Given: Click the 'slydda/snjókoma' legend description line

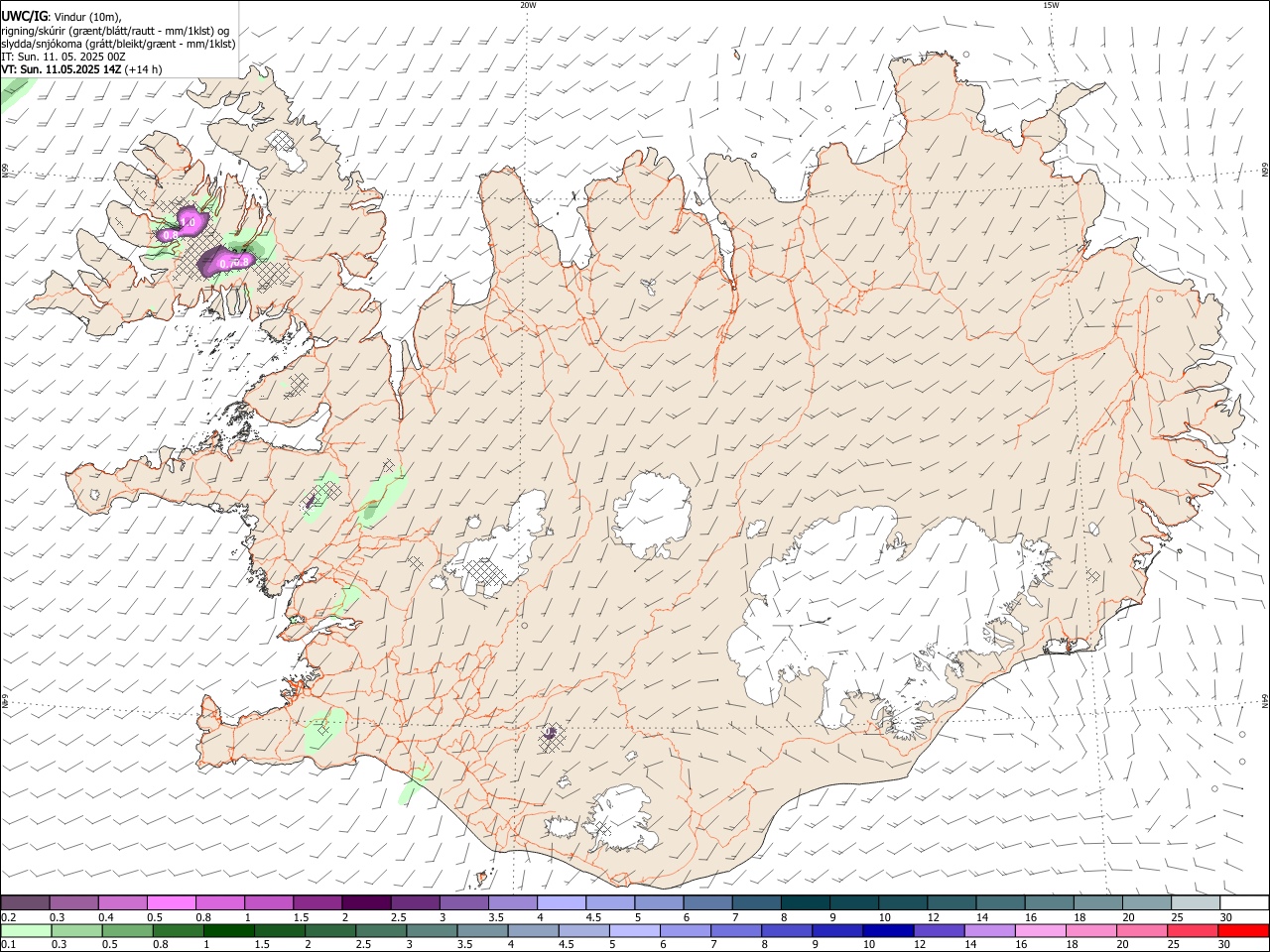Looking at the screenshot, I should tap(118, 44).
